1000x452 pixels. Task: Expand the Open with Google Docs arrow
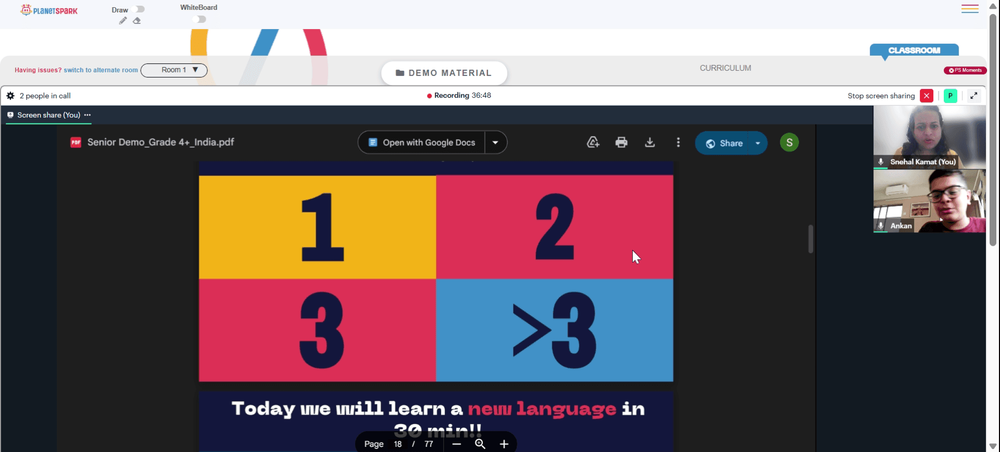[496, 143]
